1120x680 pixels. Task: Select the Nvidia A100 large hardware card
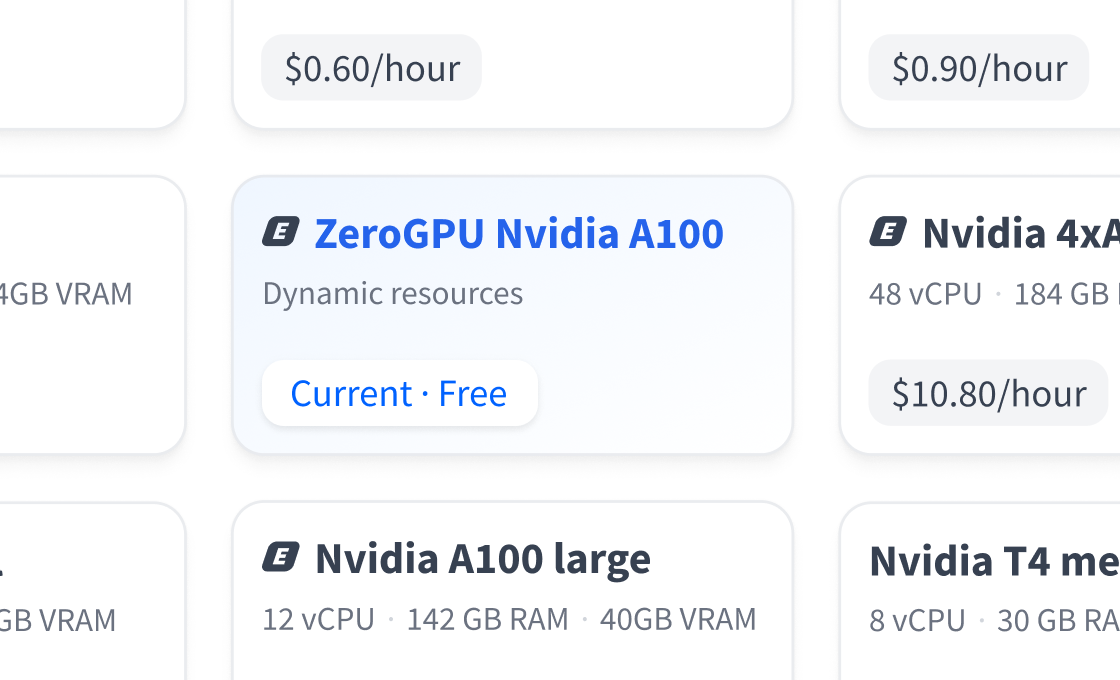512,600
